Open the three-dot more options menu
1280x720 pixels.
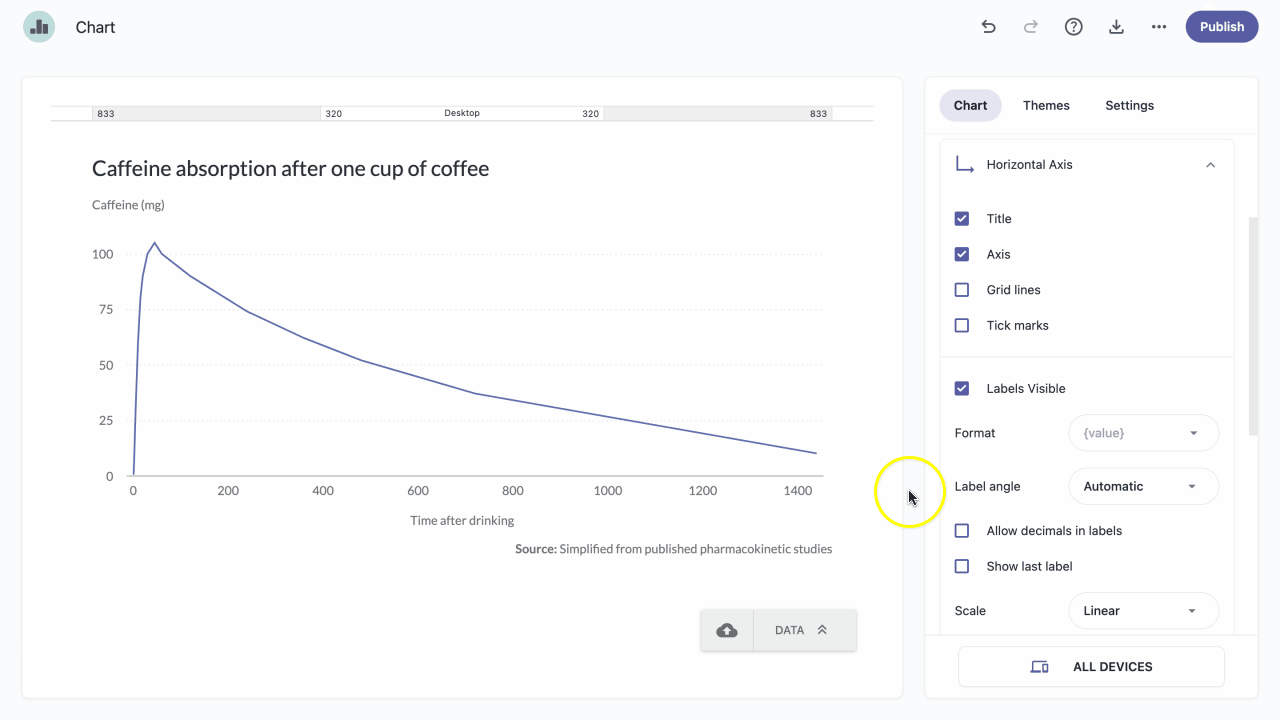coord(1159,27)
